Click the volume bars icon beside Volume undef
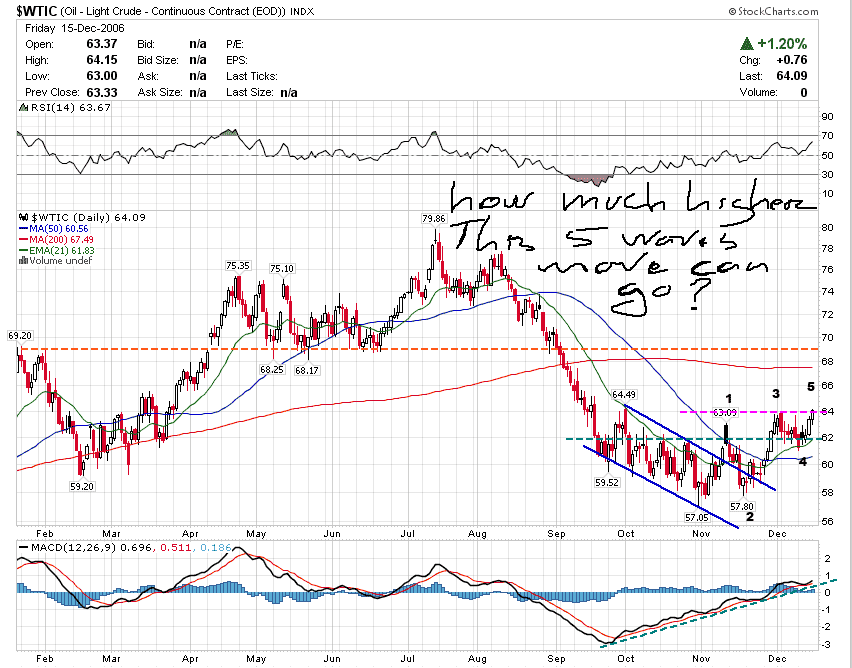This screenshot has height=668, width=852. coord(23,261)
